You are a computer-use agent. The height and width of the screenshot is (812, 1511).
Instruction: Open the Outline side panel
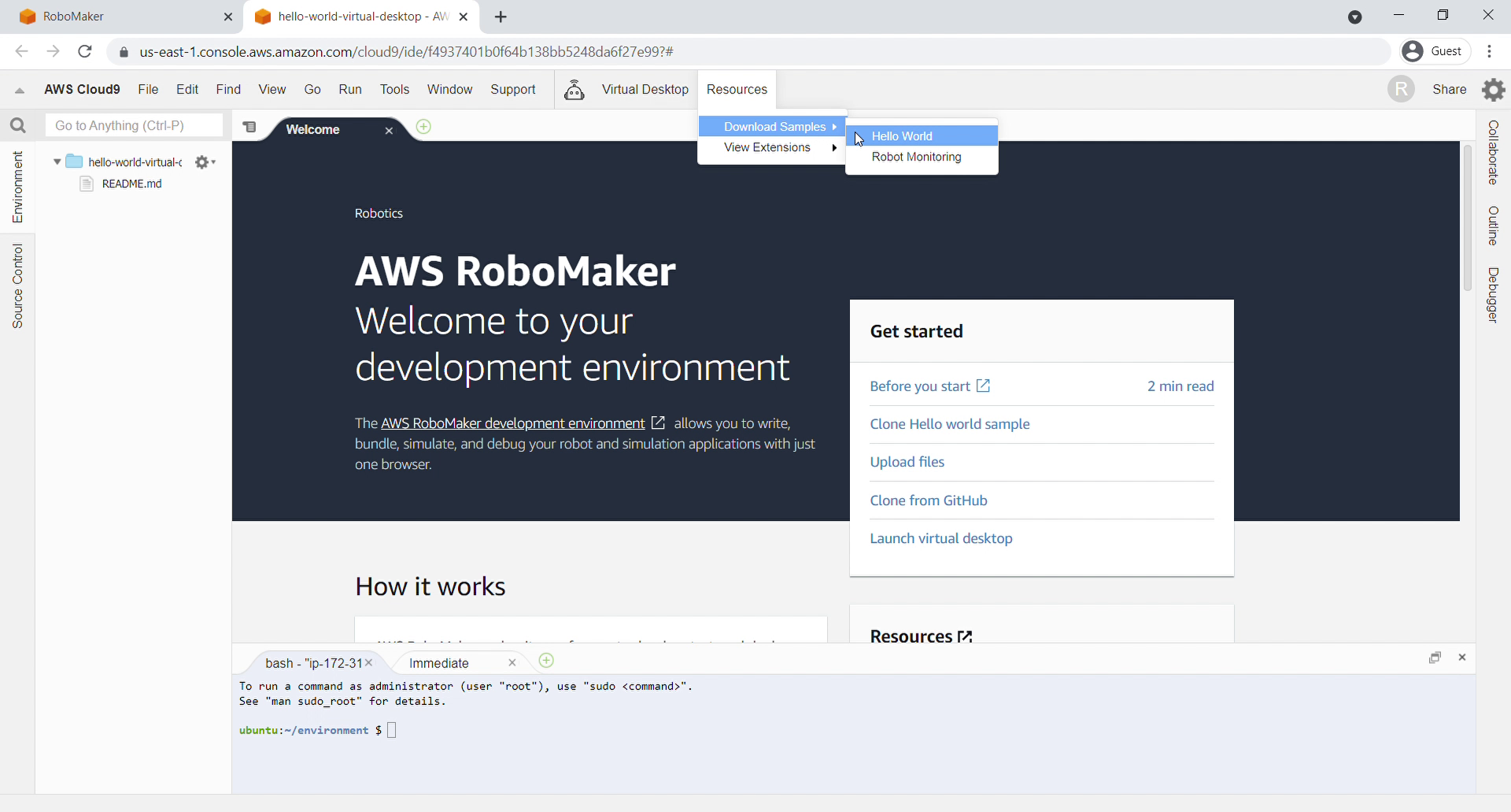(1493, 226)
